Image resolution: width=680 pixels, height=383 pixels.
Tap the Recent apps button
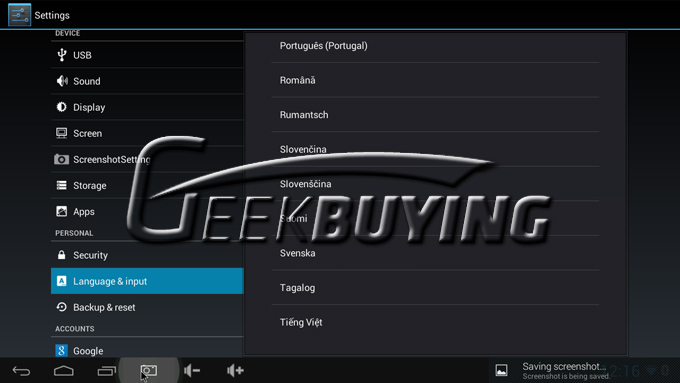106,371
